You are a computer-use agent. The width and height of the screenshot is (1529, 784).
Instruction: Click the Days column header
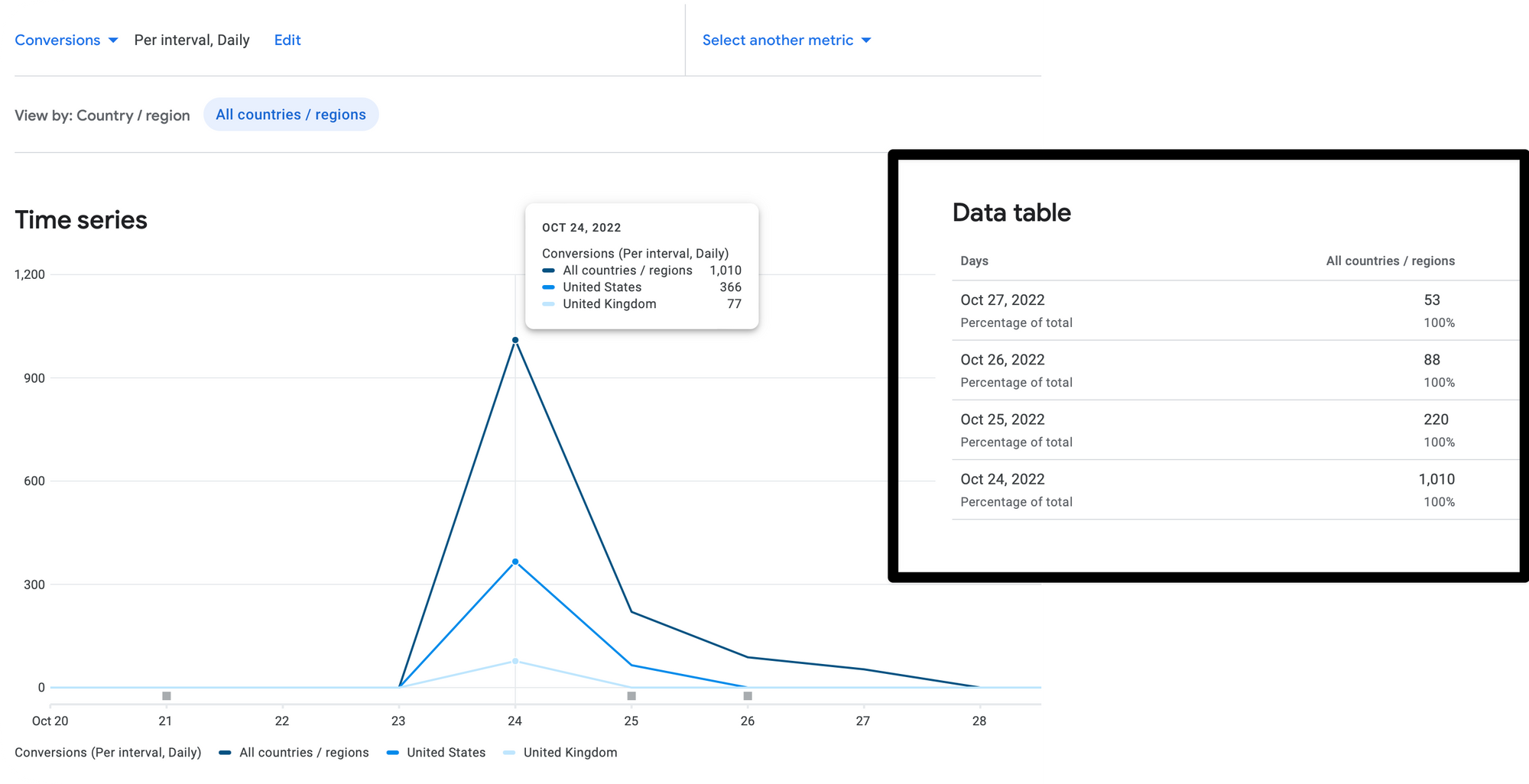click(975, 261)
